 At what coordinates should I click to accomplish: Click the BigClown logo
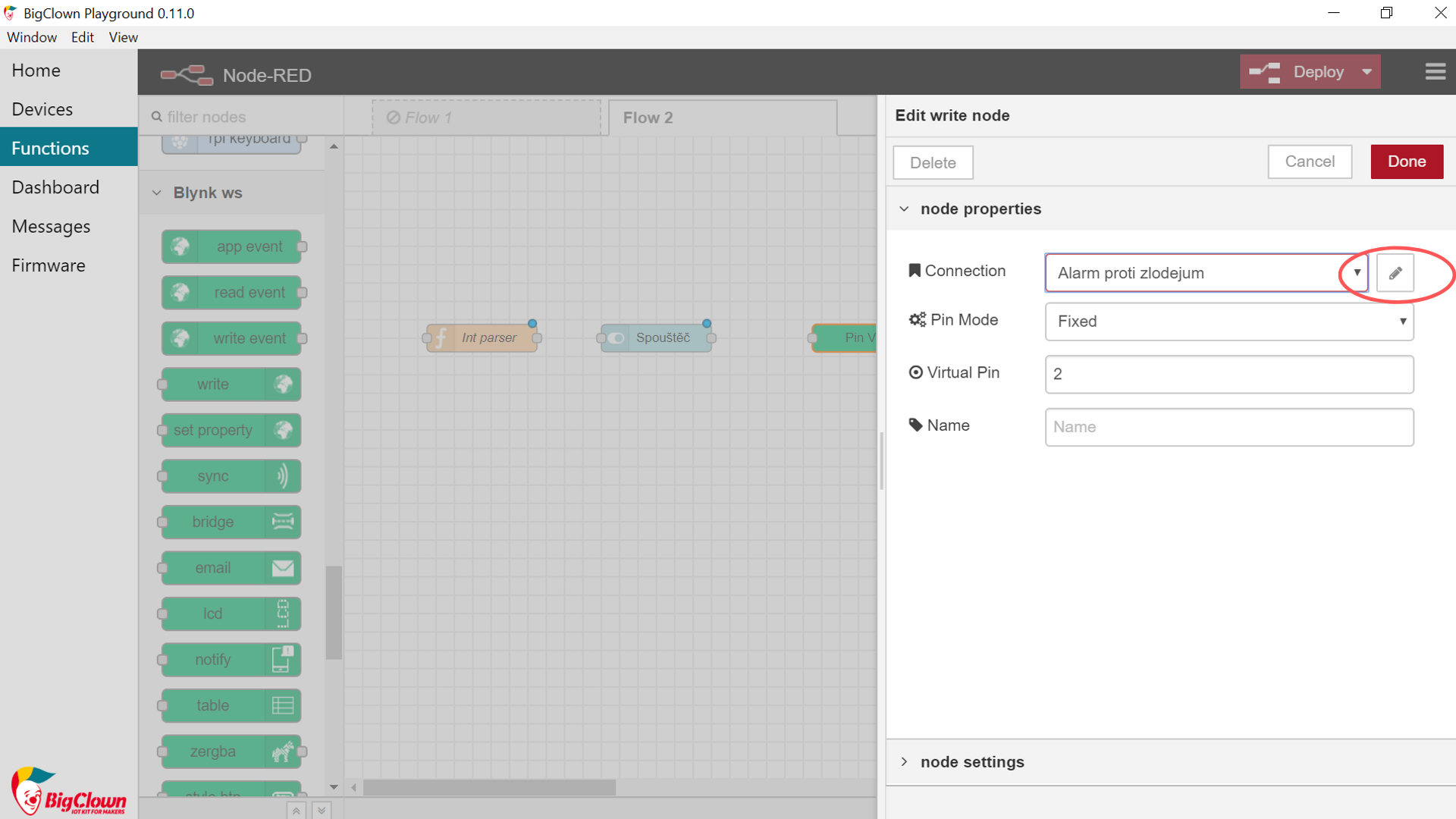click(68, 791)
